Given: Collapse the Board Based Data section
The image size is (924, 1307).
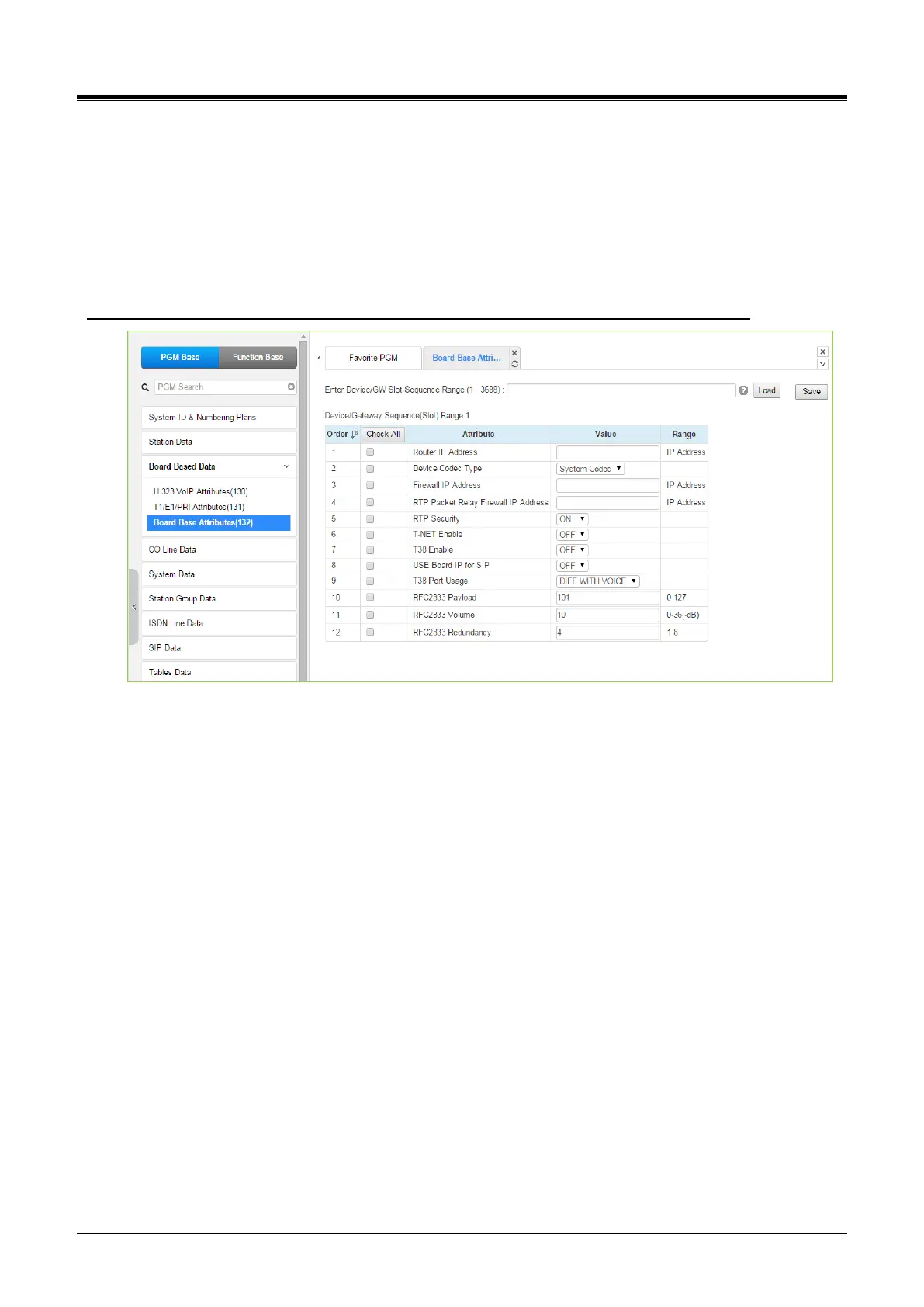Looking at the screenshot, I should coord(286,466).
